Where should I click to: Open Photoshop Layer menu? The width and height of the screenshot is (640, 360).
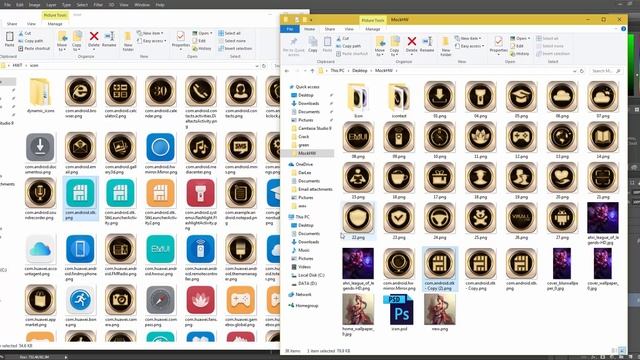(51, 5)
